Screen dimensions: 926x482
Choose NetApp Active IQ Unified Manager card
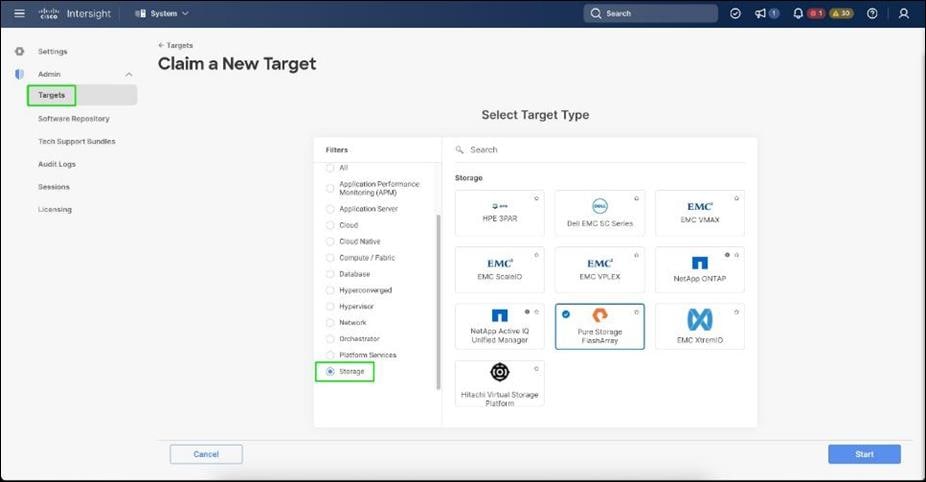[500, 327]
